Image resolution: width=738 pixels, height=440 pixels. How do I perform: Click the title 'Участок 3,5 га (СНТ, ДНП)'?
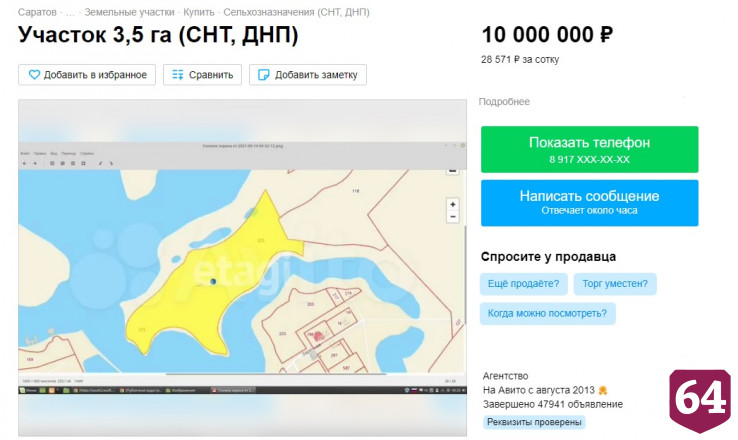[x=158, y=35]
